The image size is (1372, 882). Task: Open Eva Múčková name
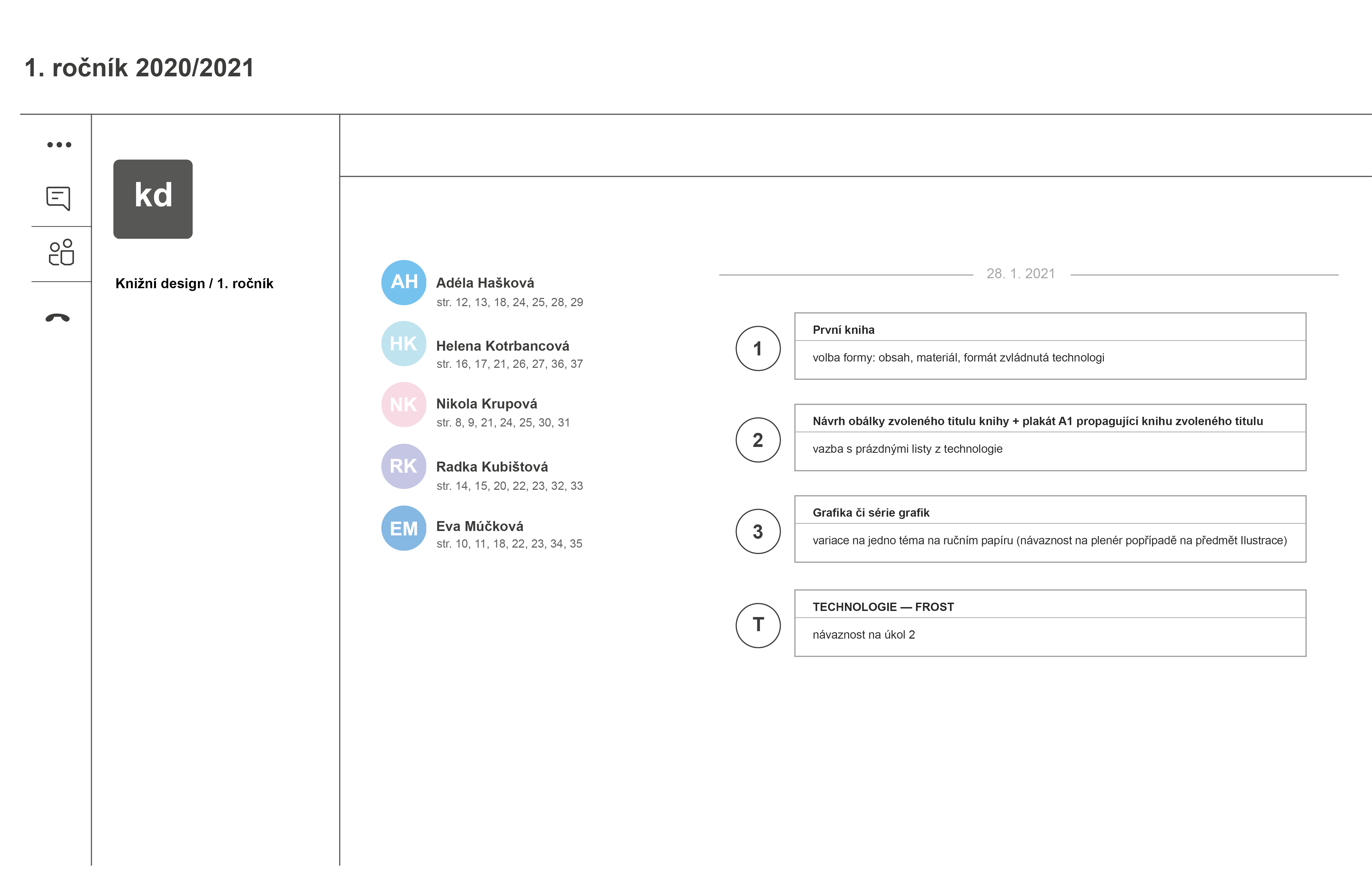(480, 526)
